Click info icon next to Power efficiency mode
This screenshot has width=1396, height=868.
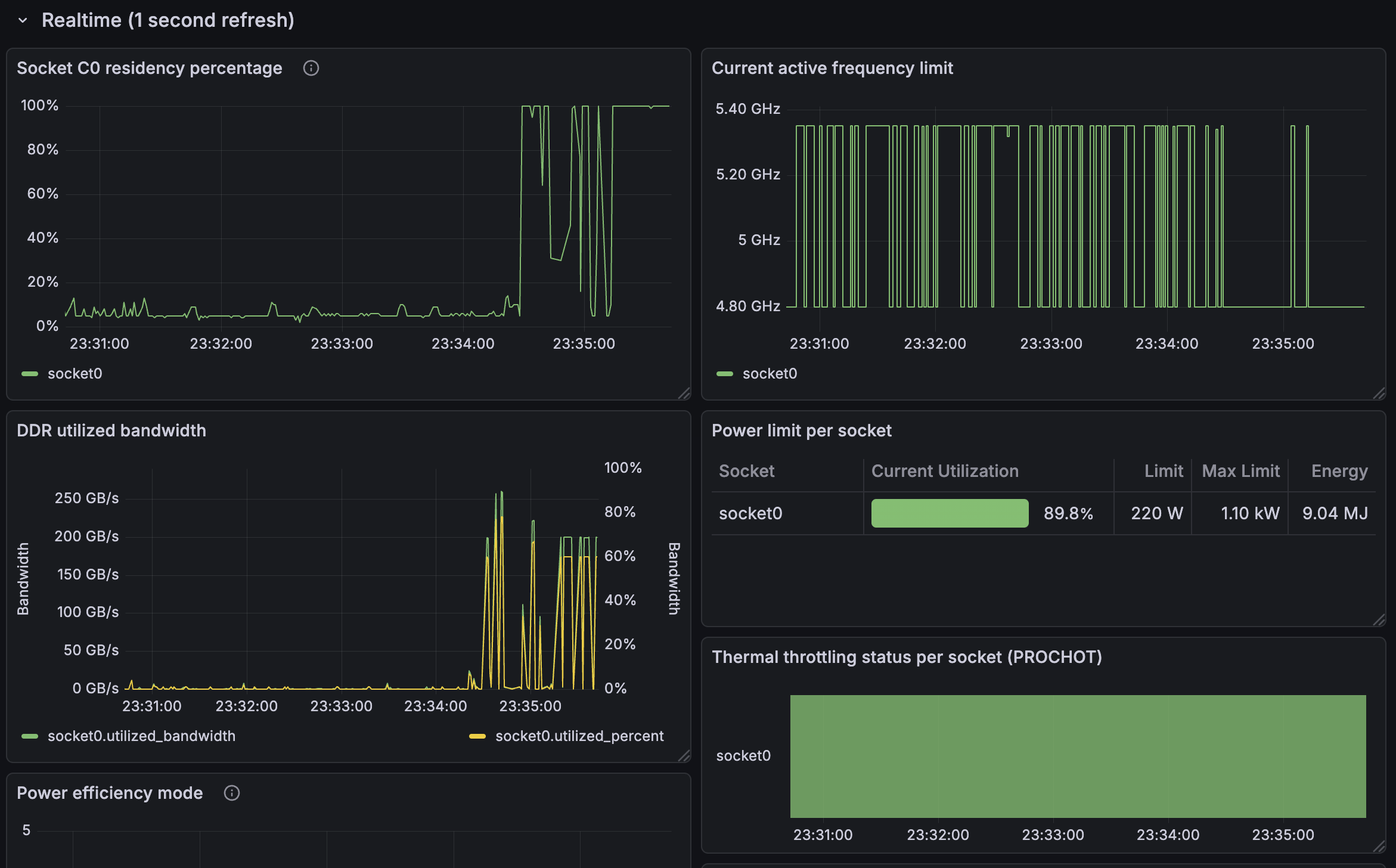click(231, 793)
